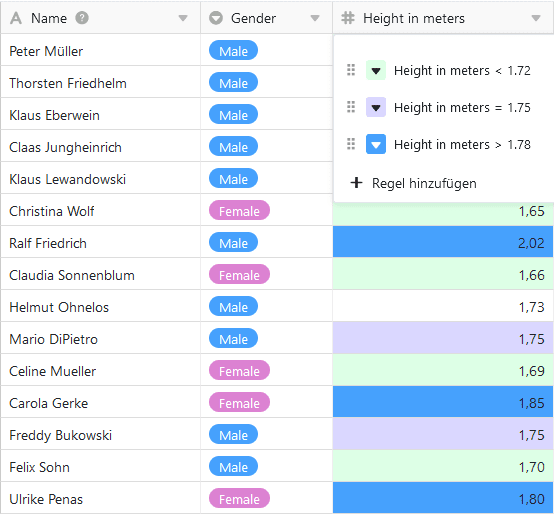Image resolution: width=554 pixels, height=514 pixels.
Task: Select the Klaus Eberwein name cell
Action: click(101, 114)
